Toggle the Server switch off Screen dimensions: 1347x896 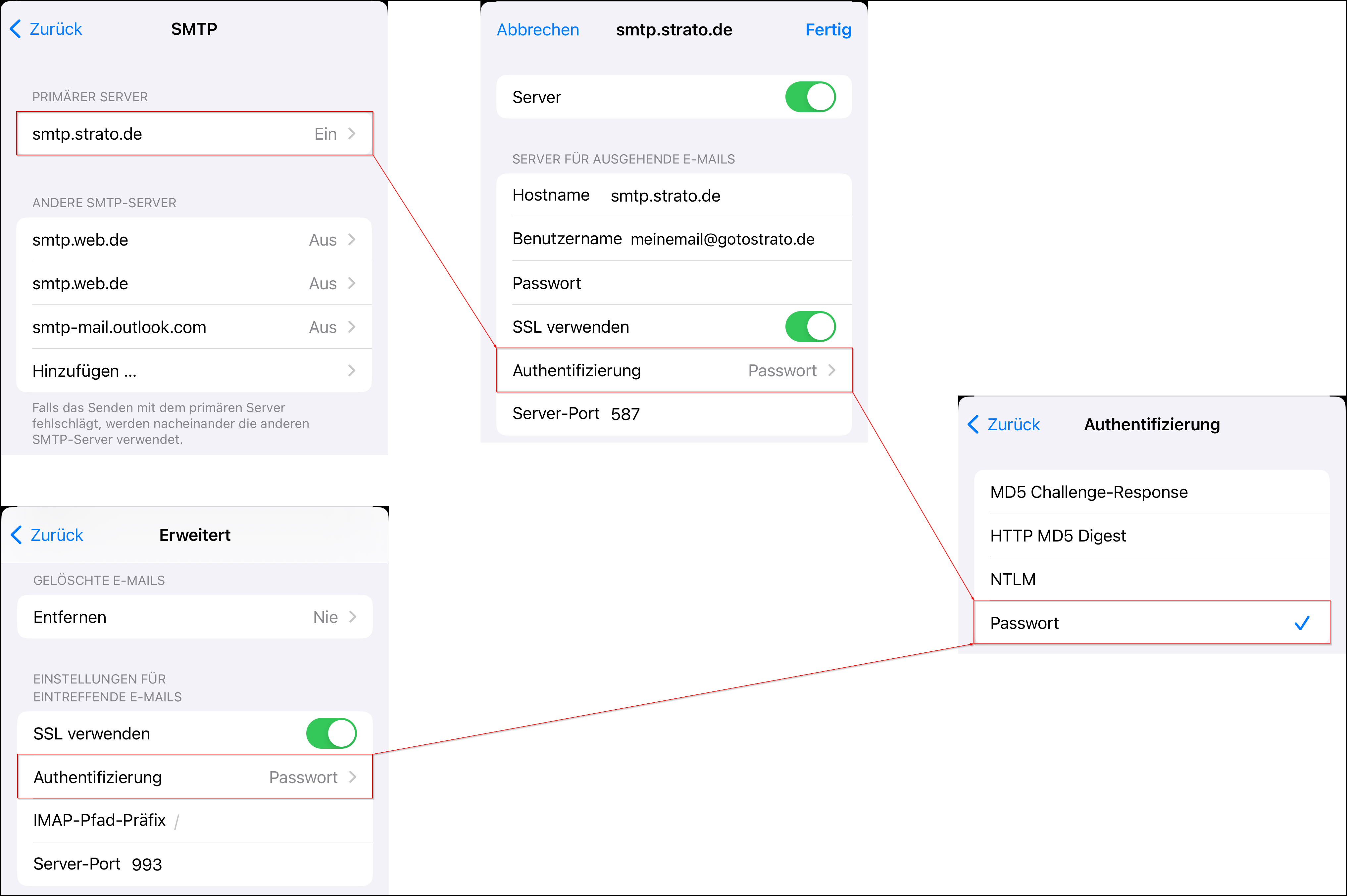810,97
